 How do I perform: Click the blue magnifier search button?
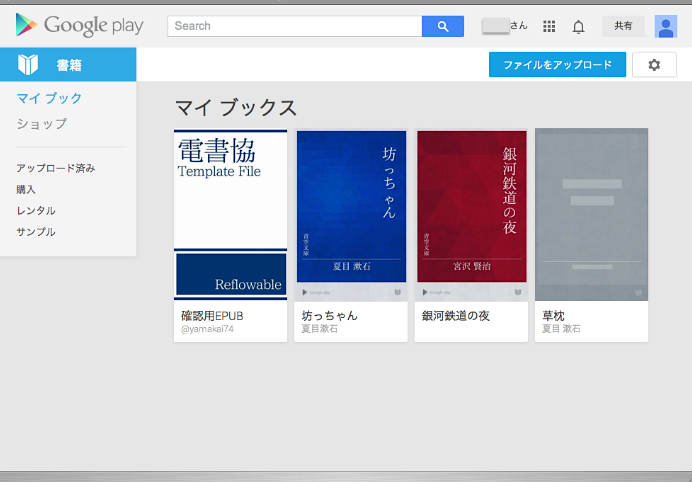[443, 26]
